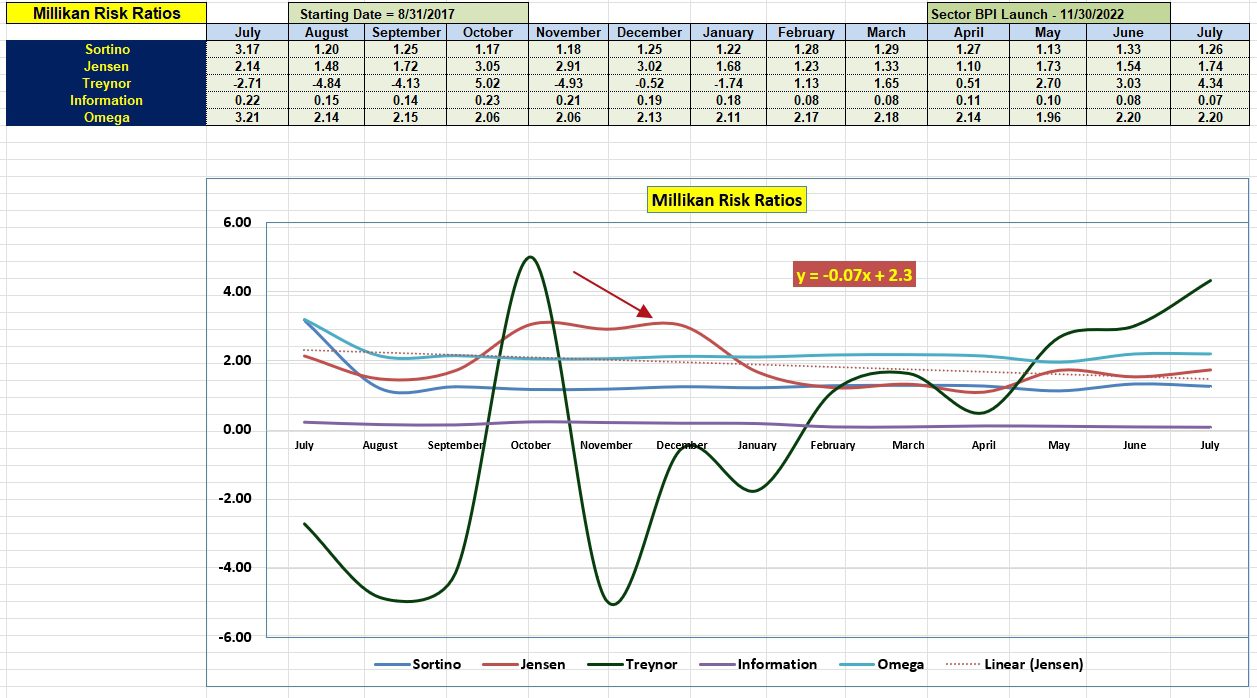Select the Treynor value -4.93 cell
Screen dimensions: 1257x698
coord(568,83)
